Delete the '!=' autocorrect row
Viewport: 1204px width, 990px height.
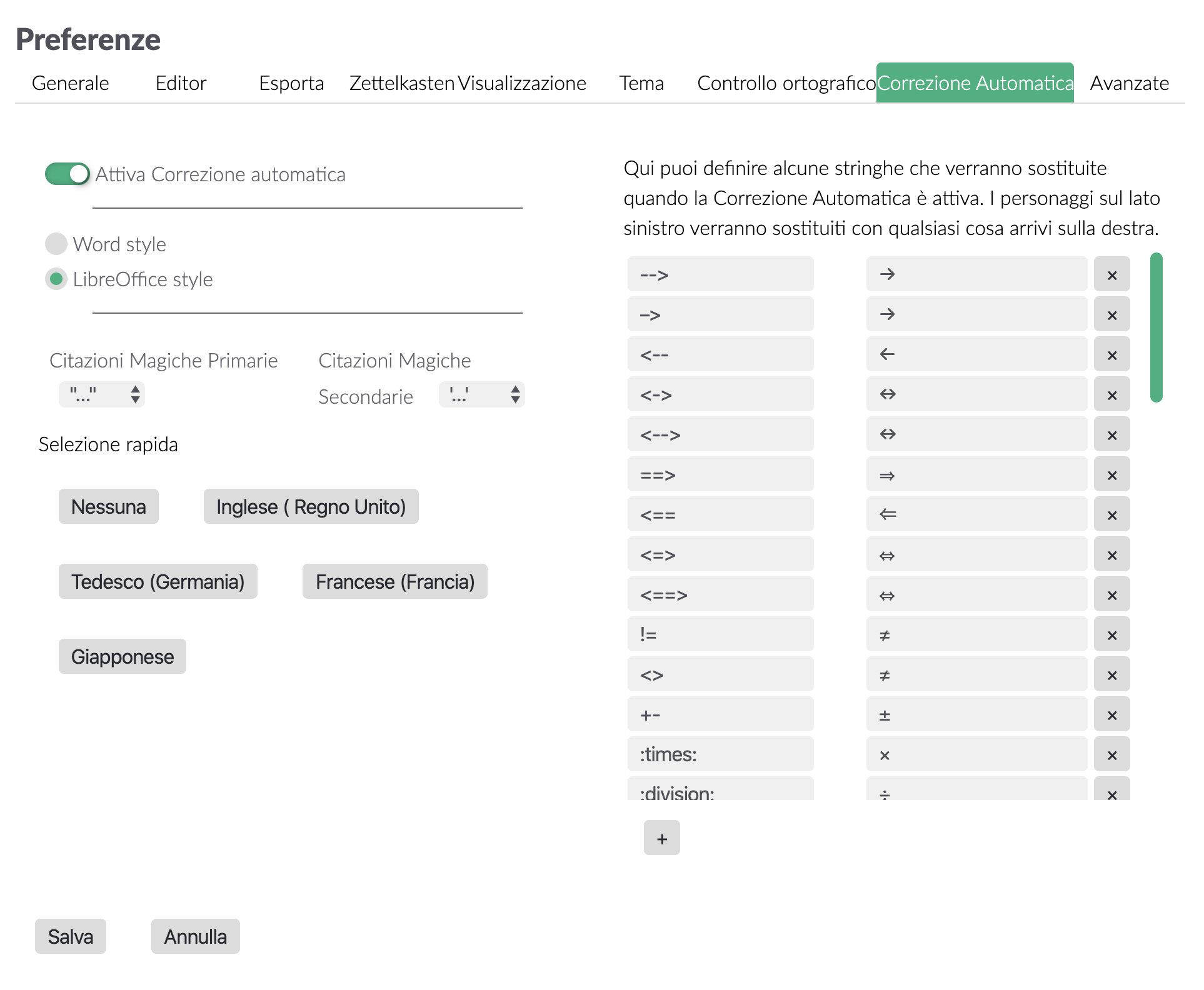[x=1111, y=634]
